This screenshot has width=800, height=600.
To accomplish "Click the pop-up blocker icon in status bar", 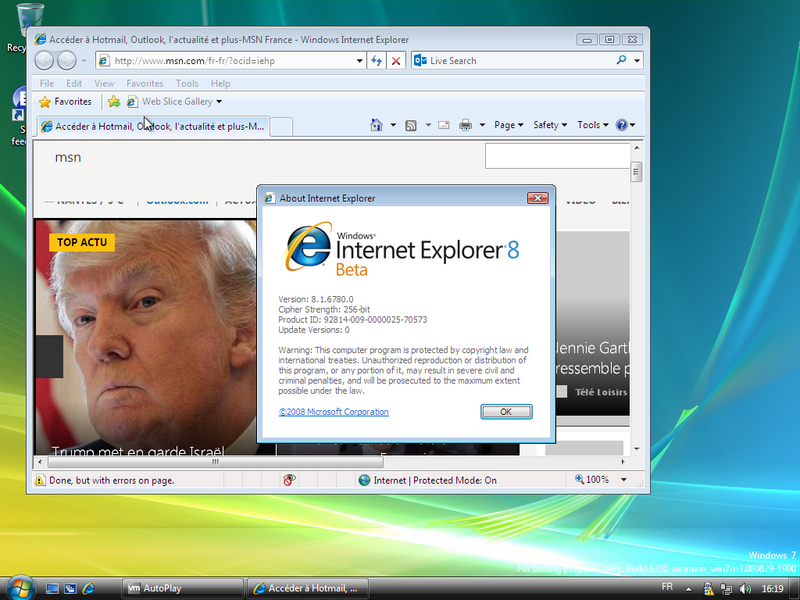I will (x=289, y=480).
